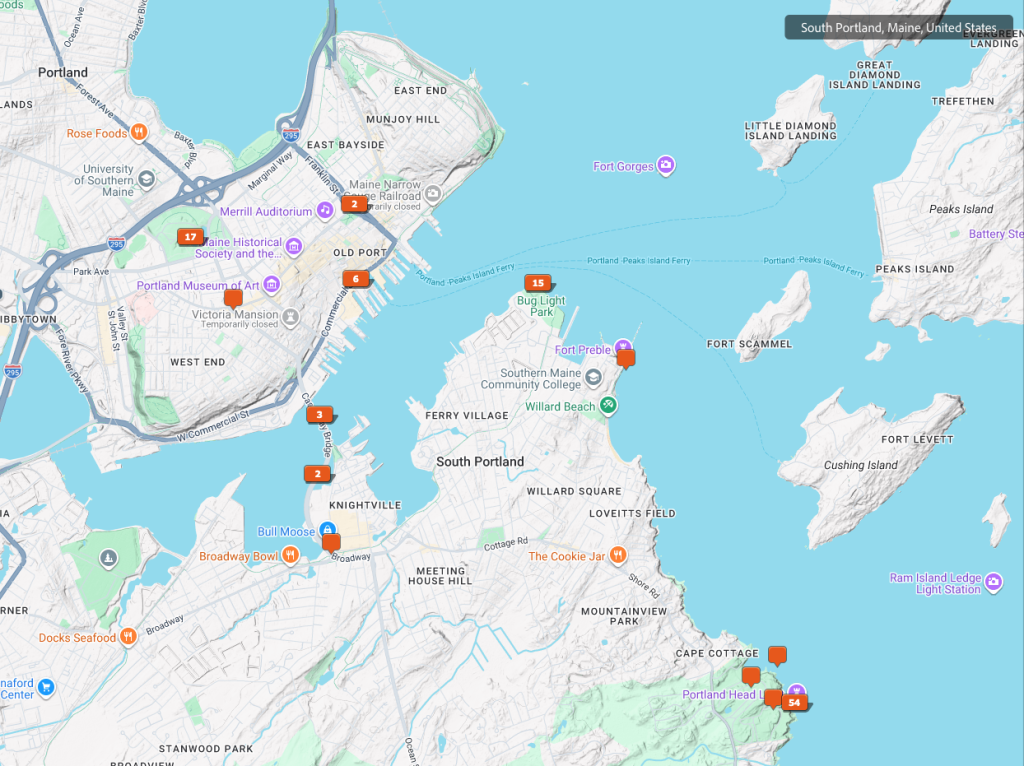Click the 2 cluster near Maine Narrow Gauge Railroad

click(353, 204)
